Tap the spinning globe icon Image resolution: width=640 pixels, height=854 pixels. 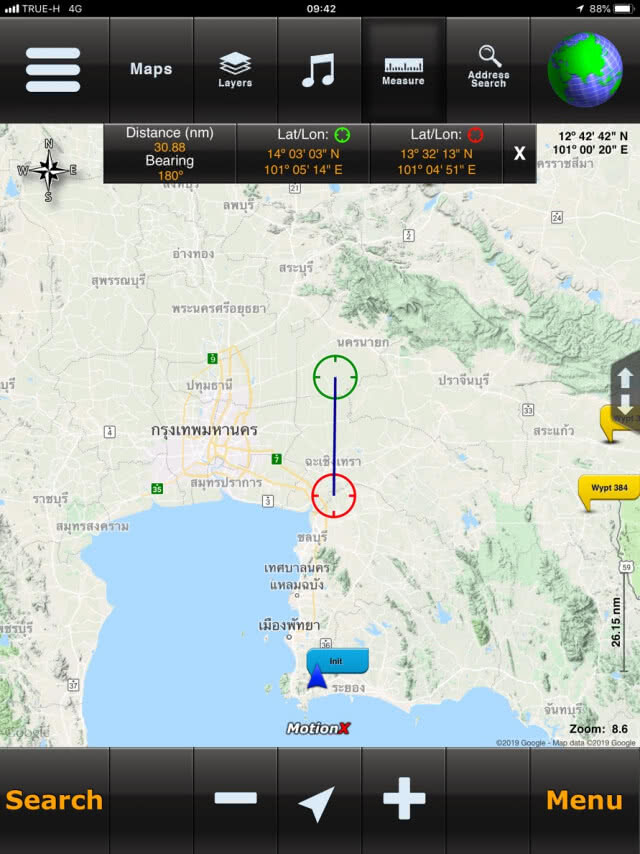585,70
